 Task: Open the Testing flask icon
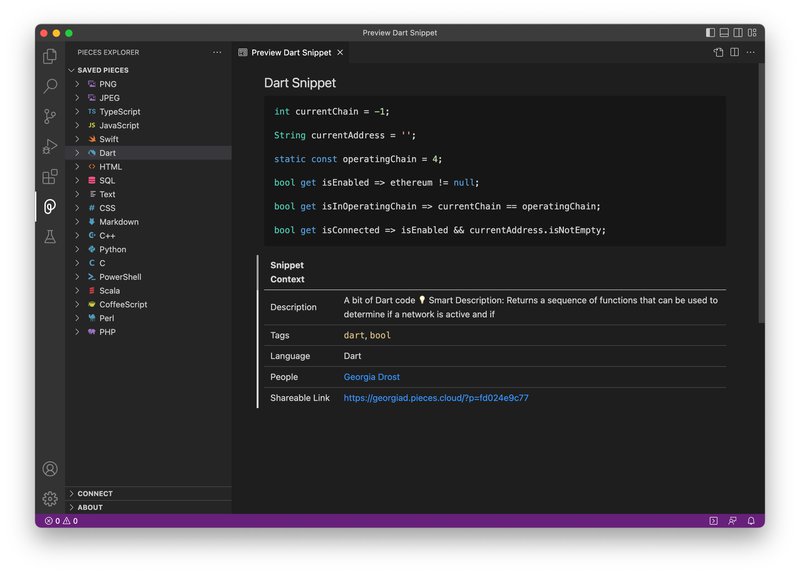(50, 237)
